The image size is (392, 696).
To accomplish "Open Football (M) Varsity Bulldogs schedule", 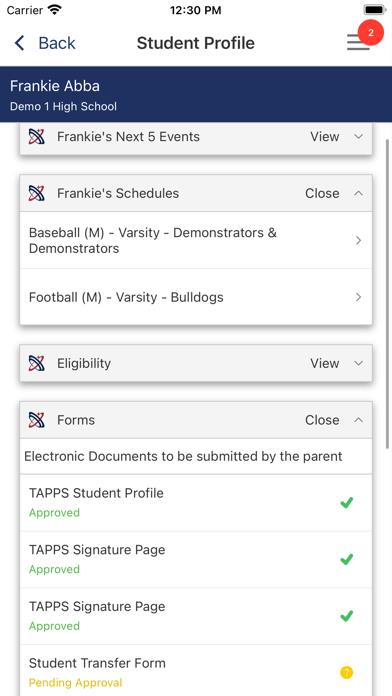I will click(x=196, y=297).
